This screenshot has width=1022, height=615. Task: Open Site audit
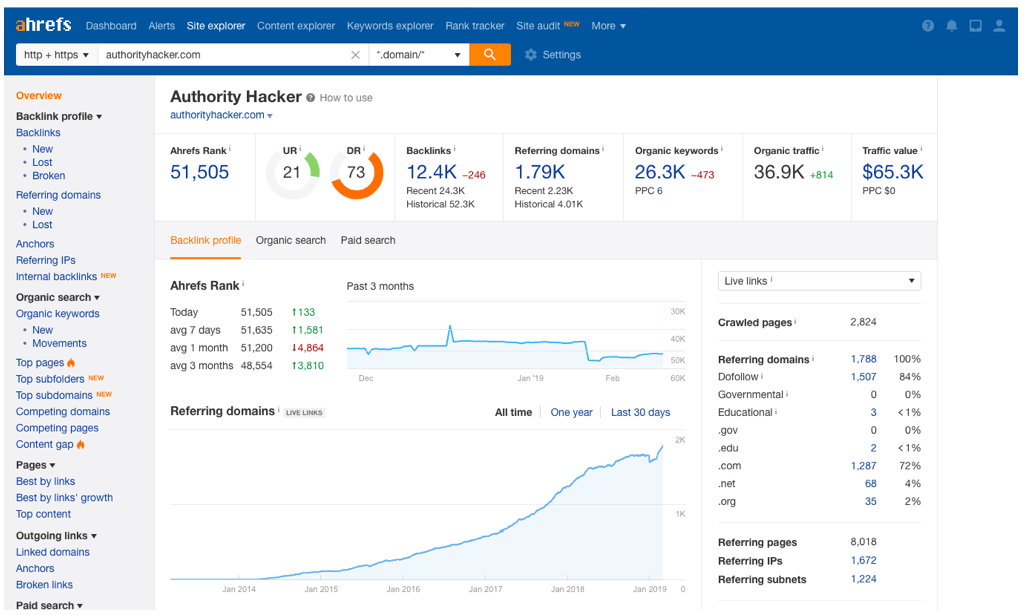point(538,26)
